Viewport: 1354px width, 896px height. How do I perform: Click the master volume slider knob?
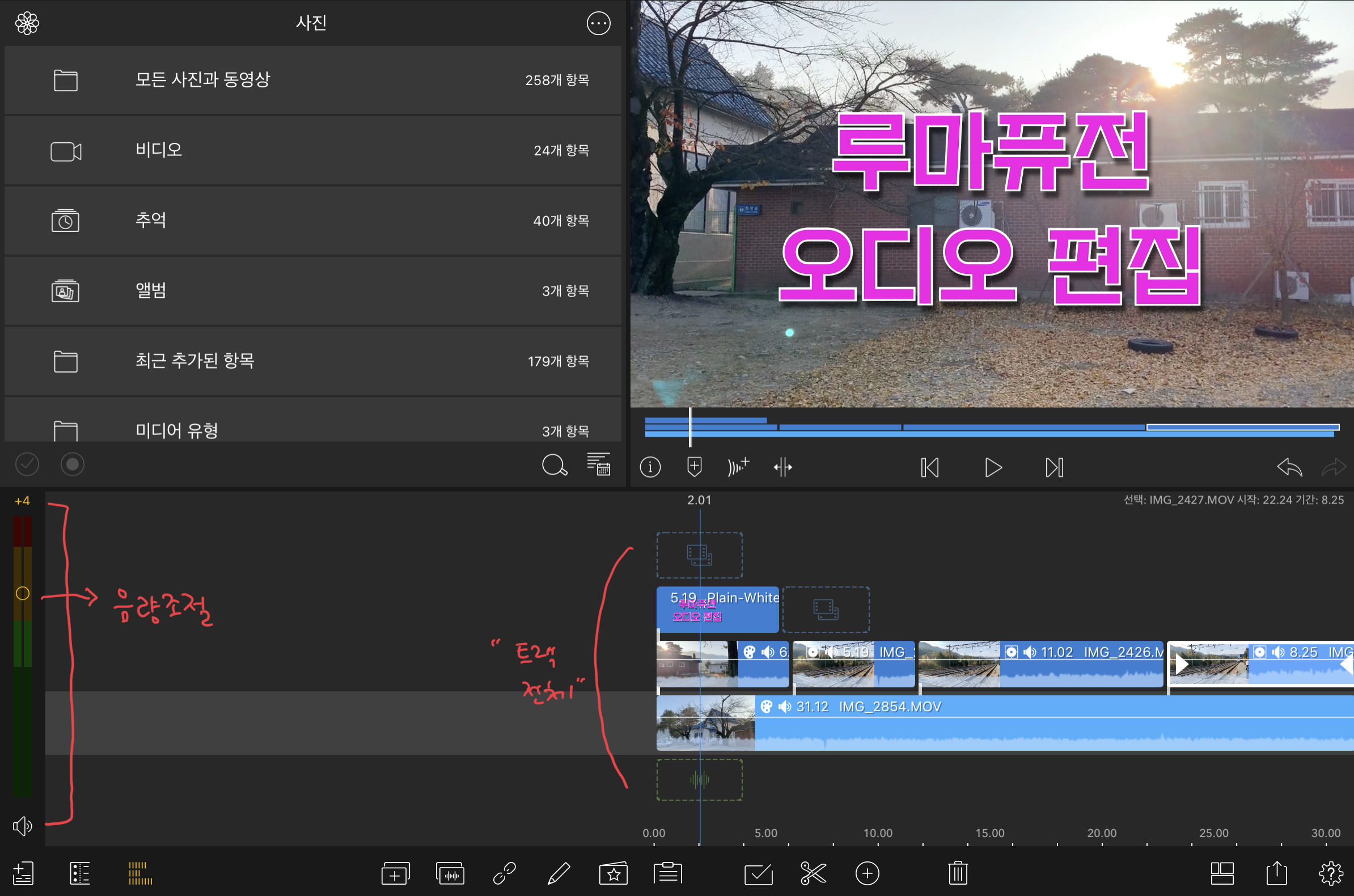[22, 594]
